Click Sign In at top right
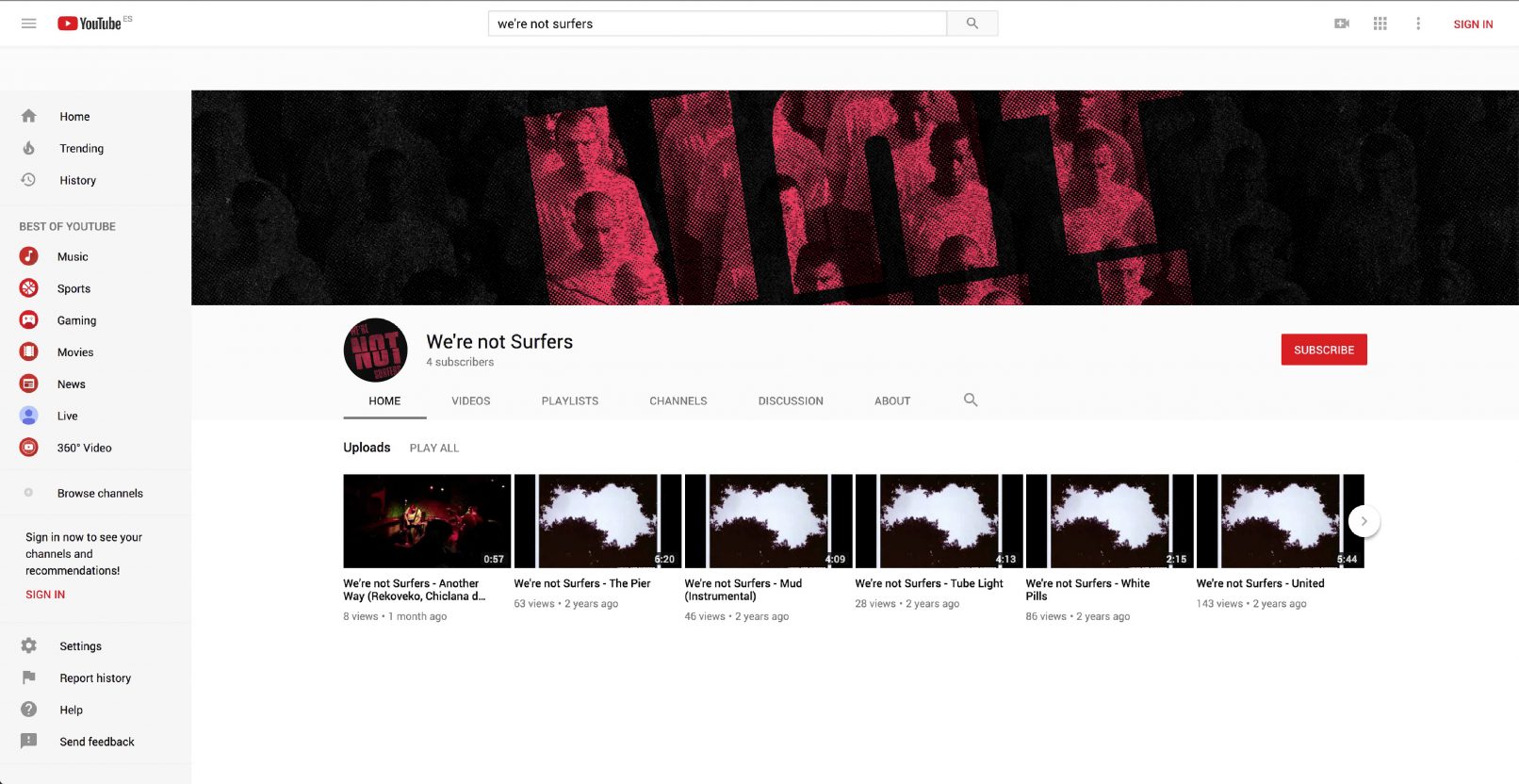The height and width of the screenshot is (784, 1519). [1472, 24]
